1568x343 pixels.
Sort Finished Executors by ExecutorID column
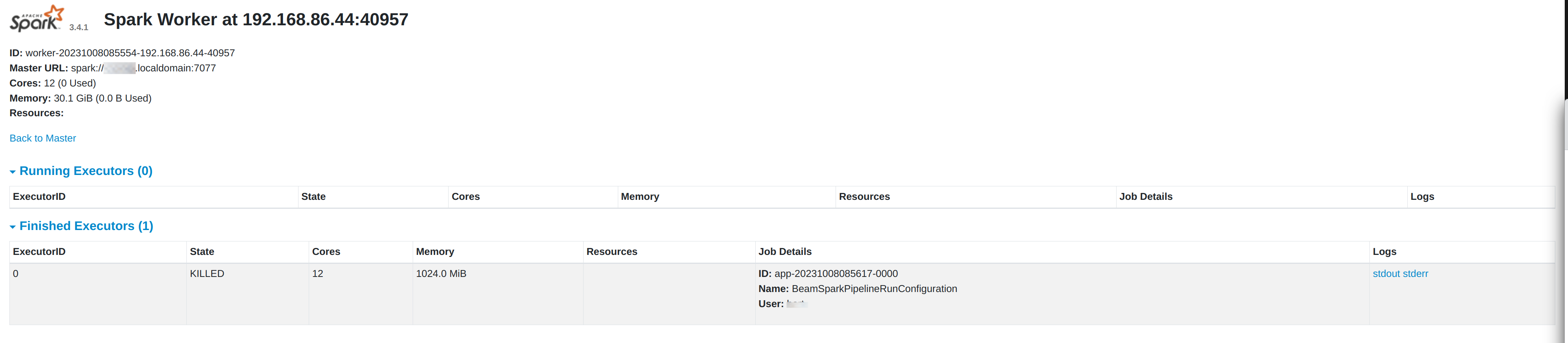click(39, 252)
